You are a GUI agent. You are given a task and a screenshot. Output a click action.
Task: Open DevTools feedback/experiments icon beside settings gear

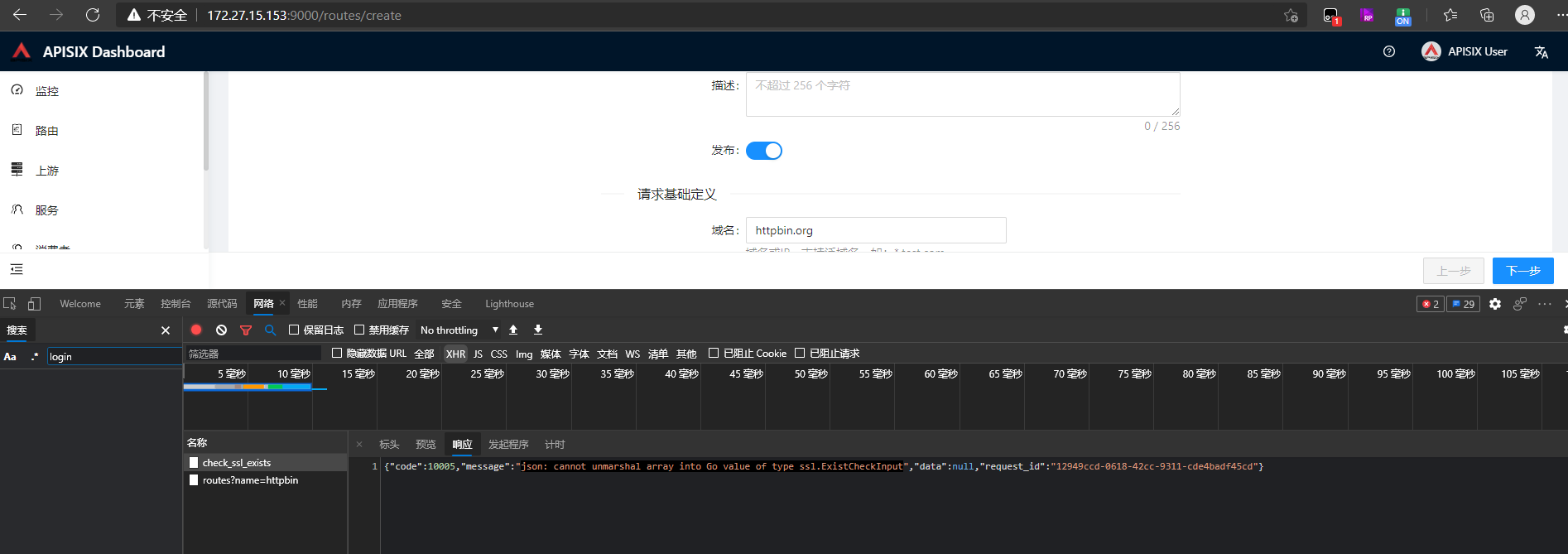1520,304
